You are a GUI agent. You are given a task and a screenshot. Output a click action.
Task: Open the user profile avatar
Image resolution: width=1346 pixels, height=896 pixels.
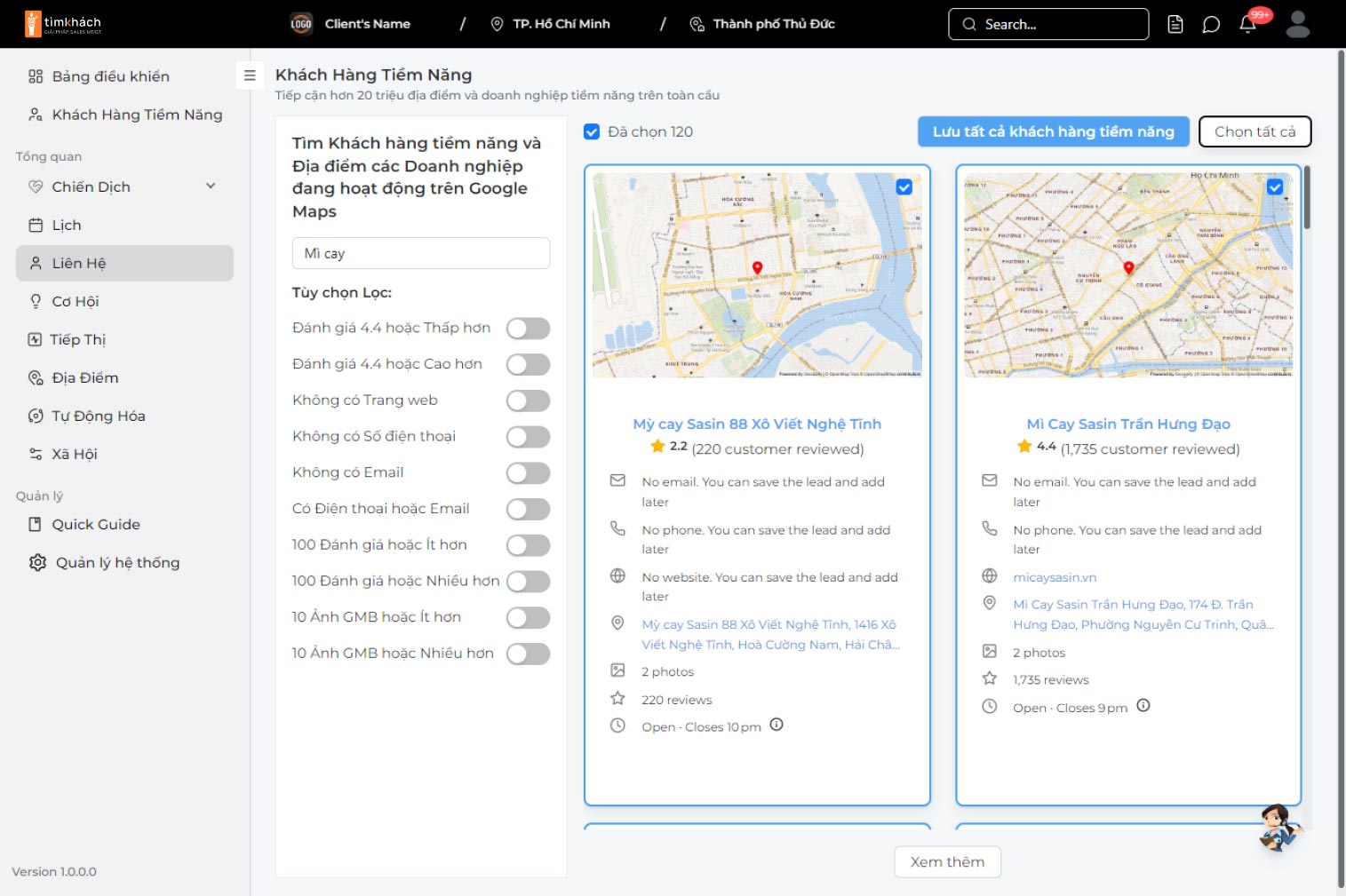[1298, 24]
